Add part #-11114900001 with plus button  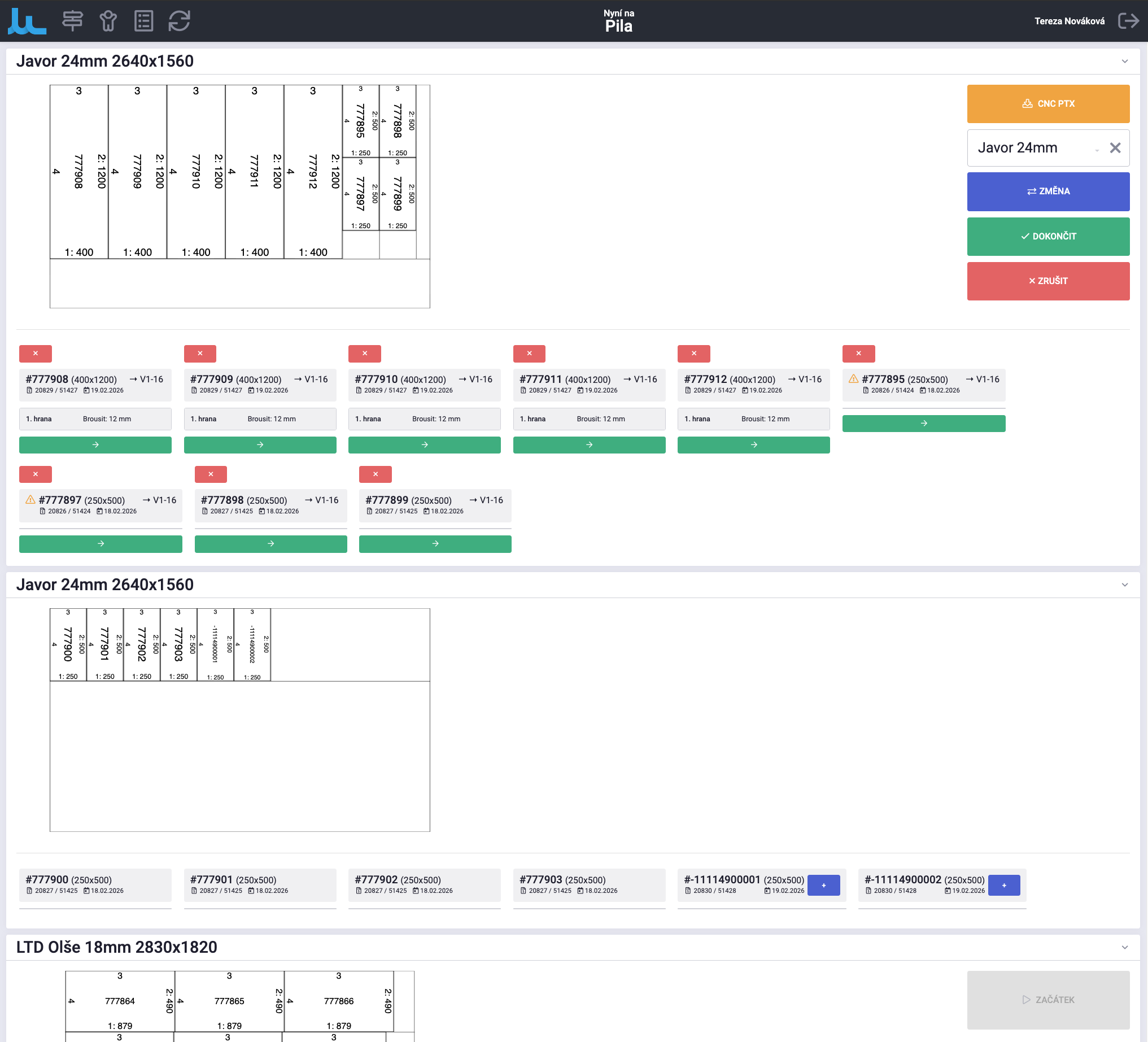tap(823, 886)
